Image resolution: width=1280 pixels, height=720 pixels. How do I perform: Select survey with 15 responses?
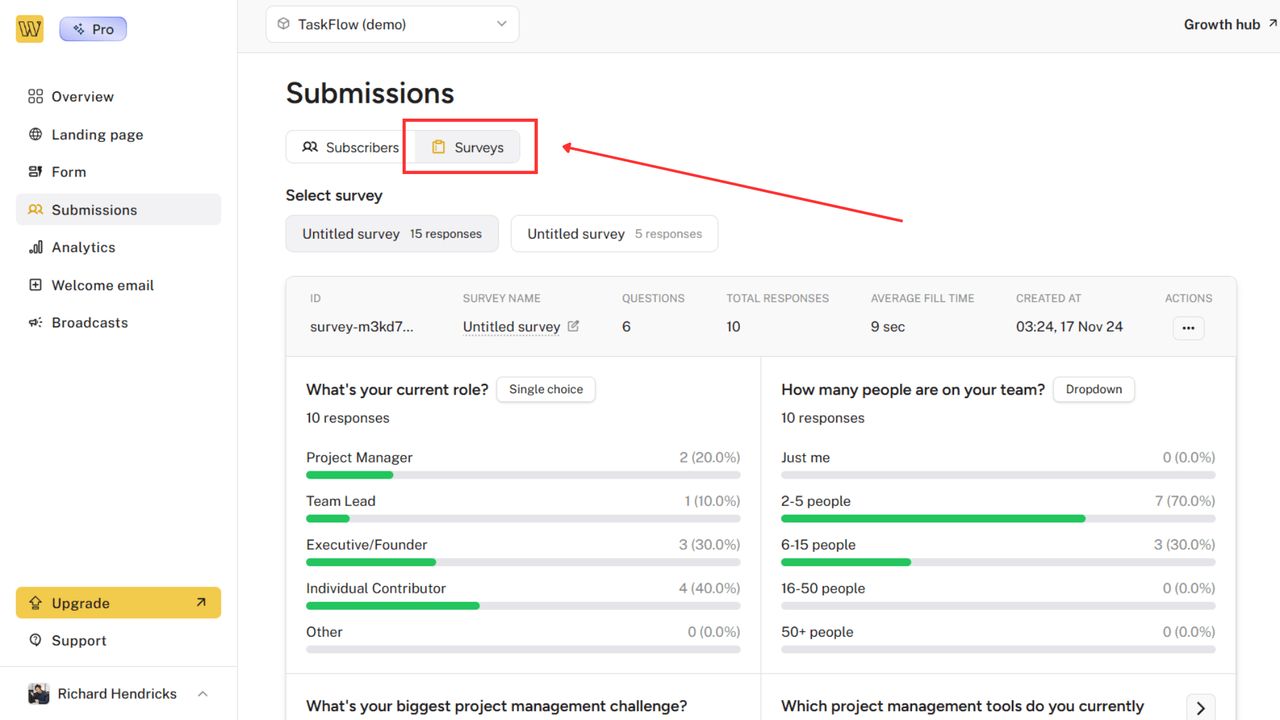[392, 234]
